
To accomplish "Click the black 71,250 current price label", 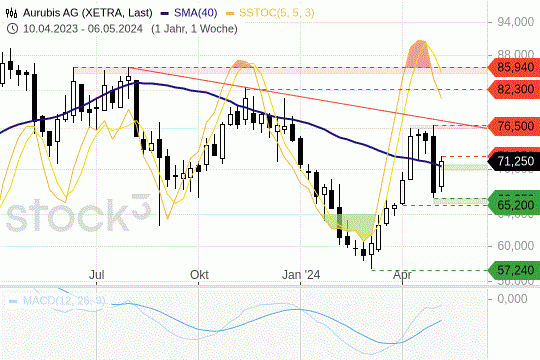I will pos(514,161).
